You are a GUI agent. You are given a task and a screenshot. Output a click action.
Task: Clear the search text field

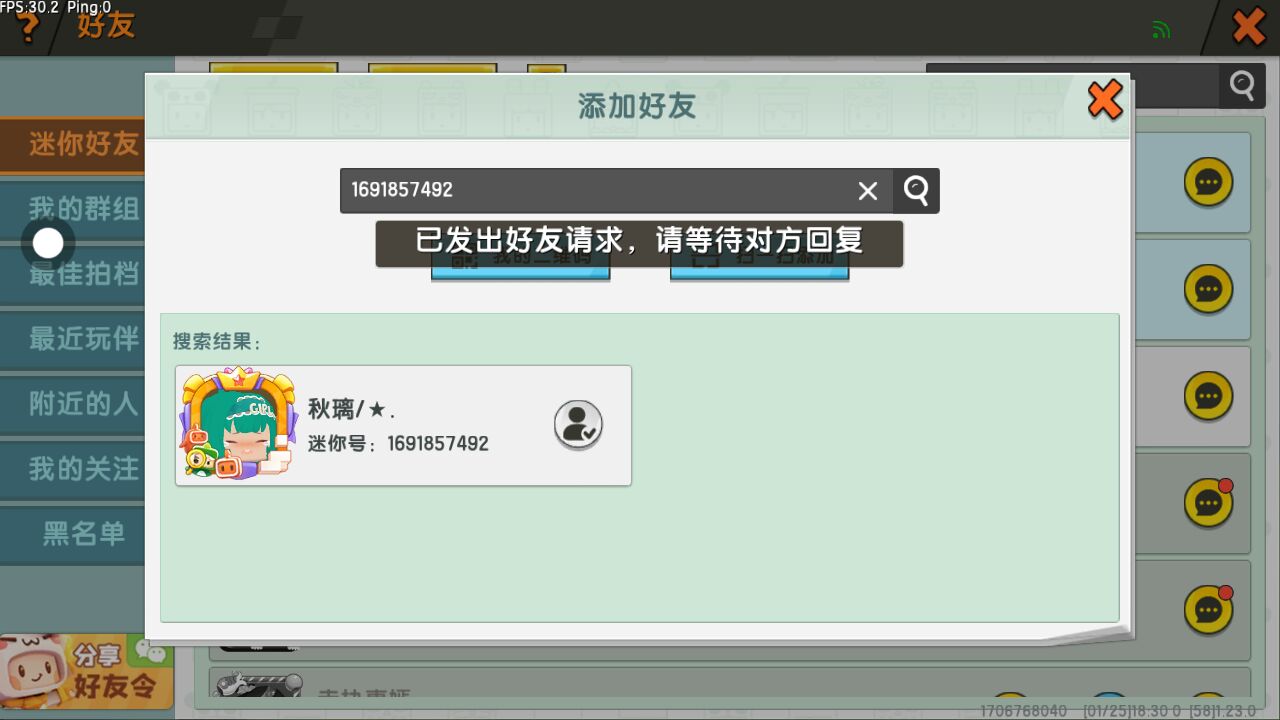[867, 191]
